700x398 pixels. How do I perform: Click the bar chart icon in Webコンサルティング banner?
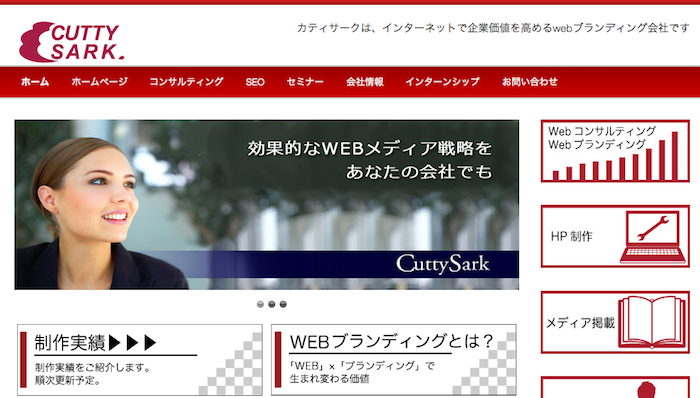click(616, 157)
